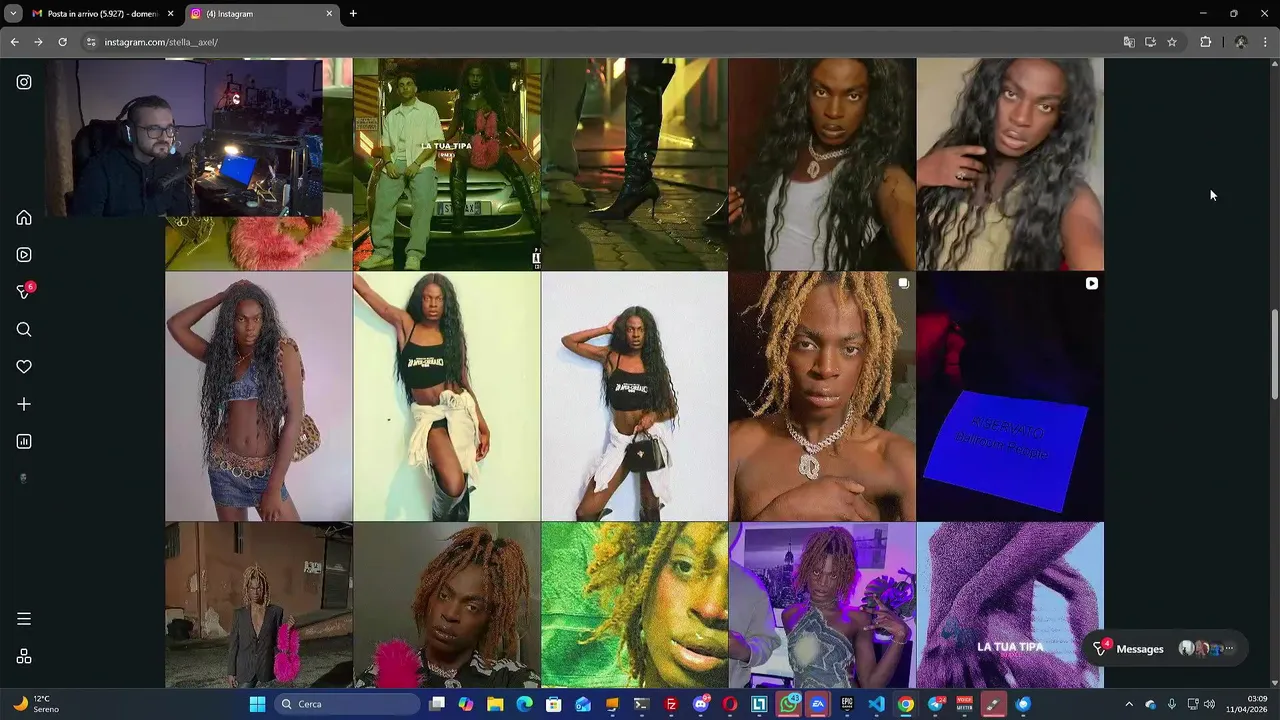Open direct messages icon with red badge

[25, 291]
